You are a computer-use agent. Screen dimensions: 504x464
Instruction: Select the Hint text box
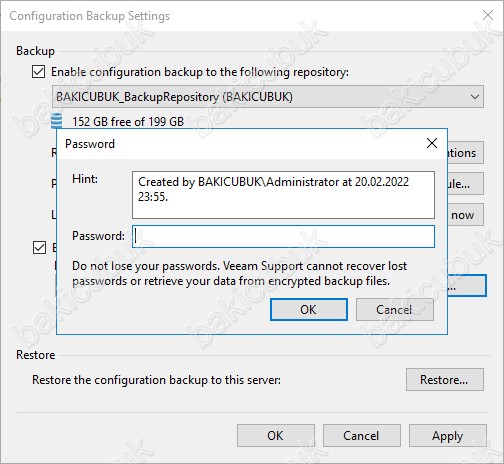283,195
